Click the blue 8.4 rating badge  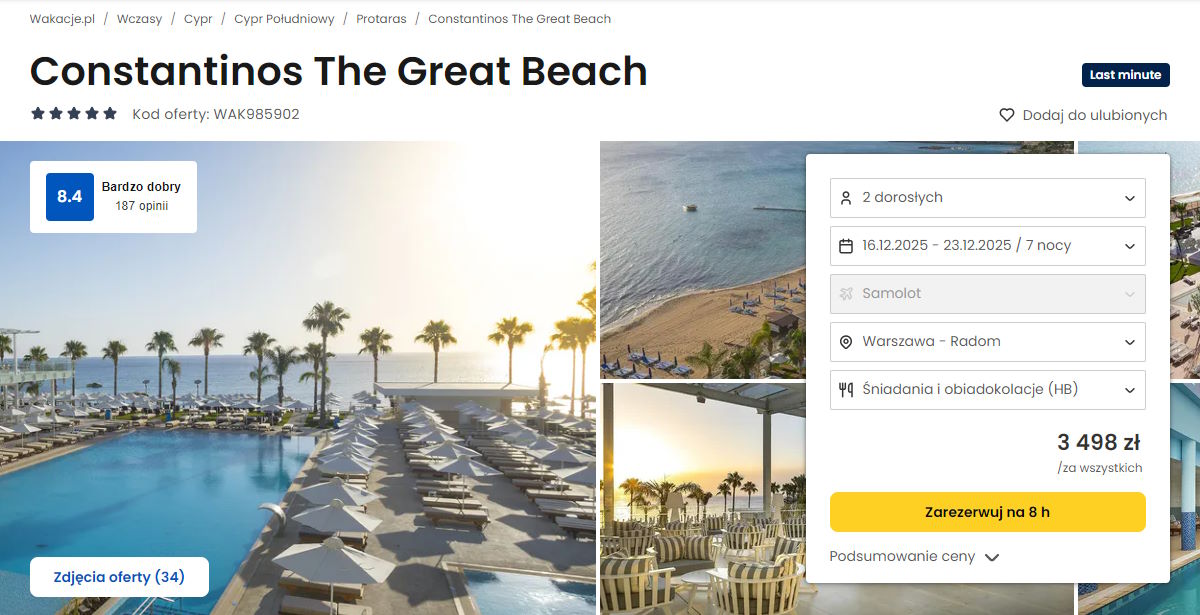pyautogui.click(x=69, y=197)
